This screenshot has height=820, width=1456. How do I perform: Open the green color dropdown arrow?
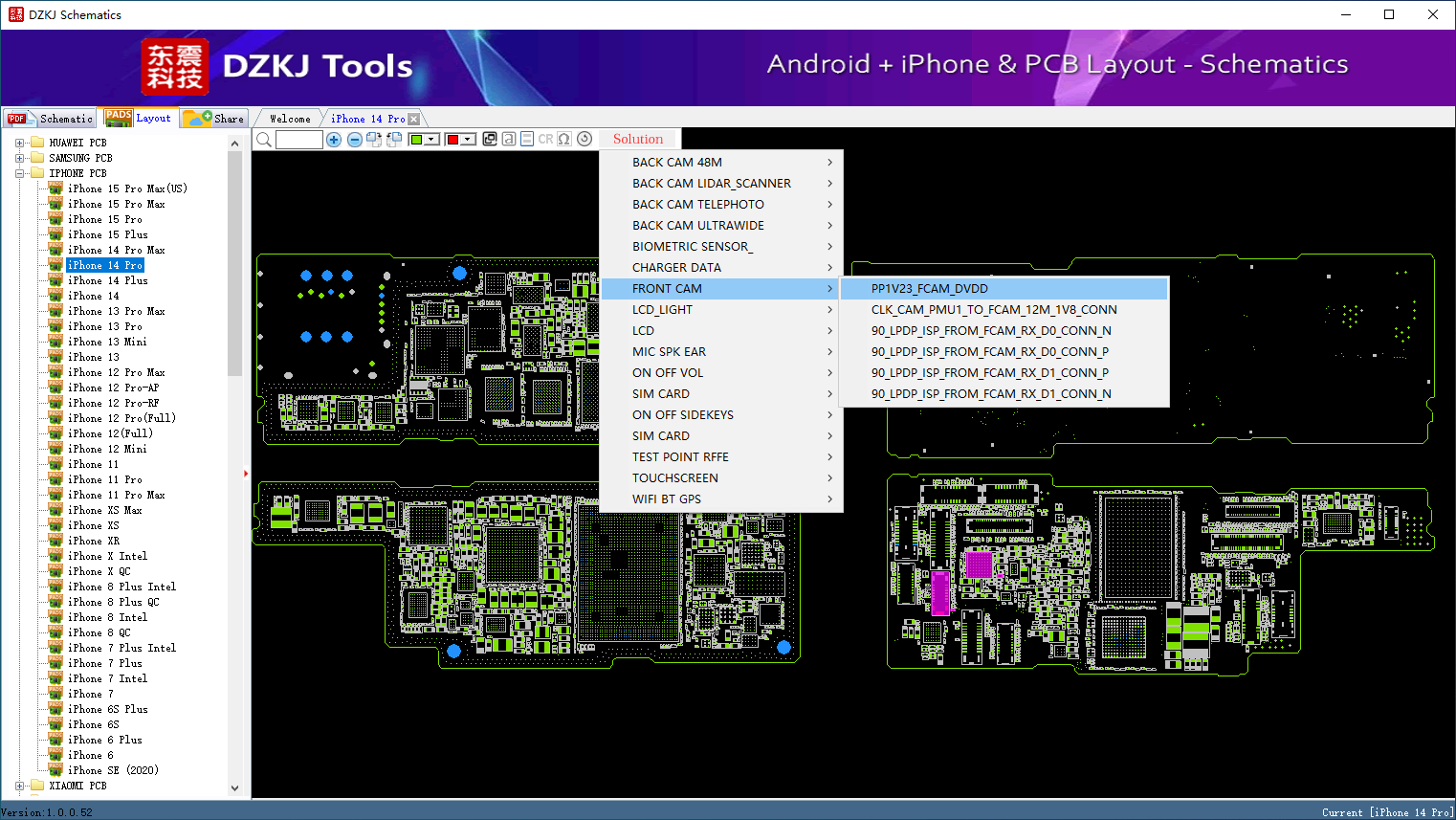[x=431, y=140]
